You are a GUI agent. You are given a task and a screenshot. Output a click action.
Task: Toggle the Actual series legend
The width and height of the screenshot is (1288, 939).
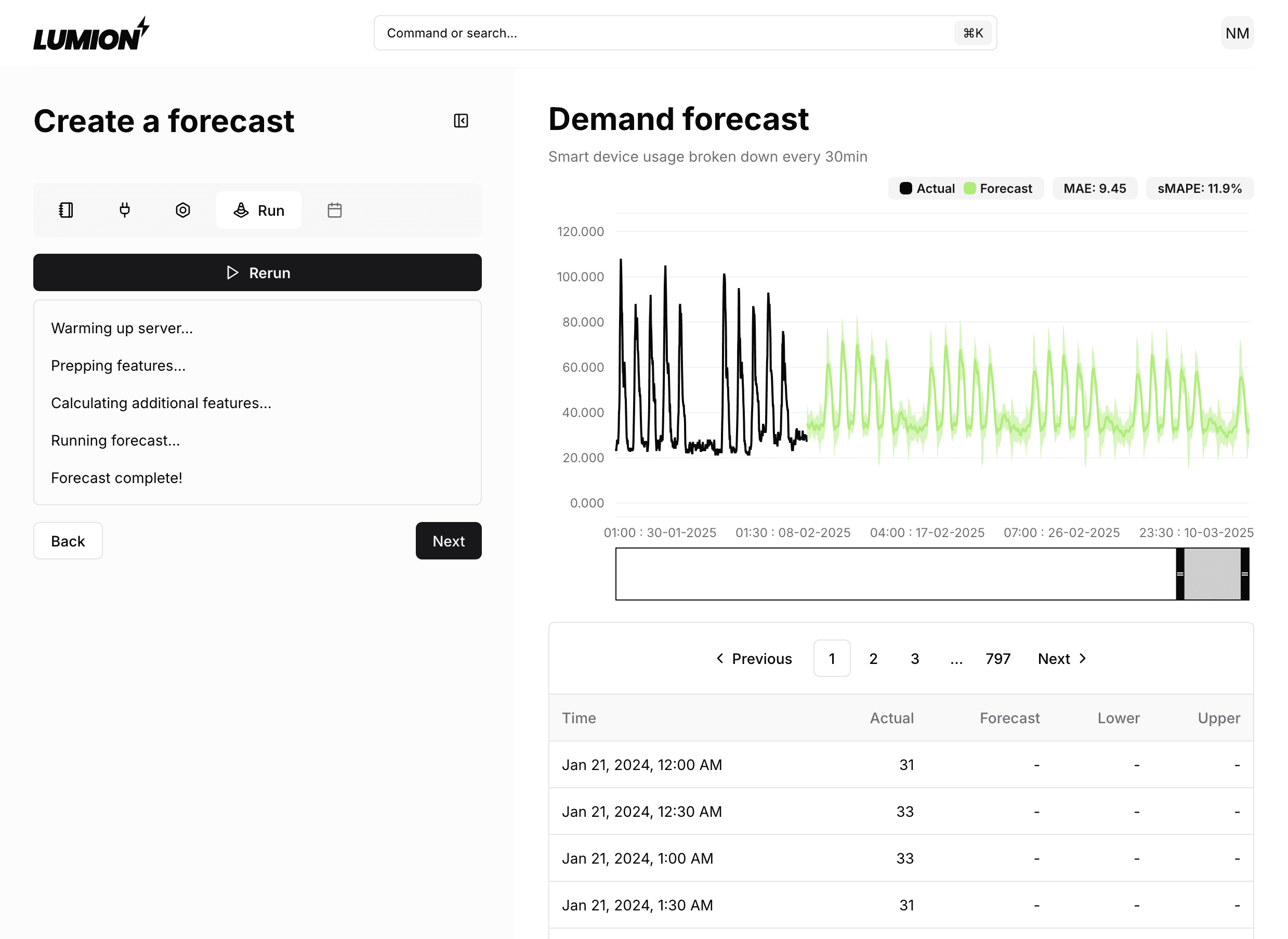point(928,189)
